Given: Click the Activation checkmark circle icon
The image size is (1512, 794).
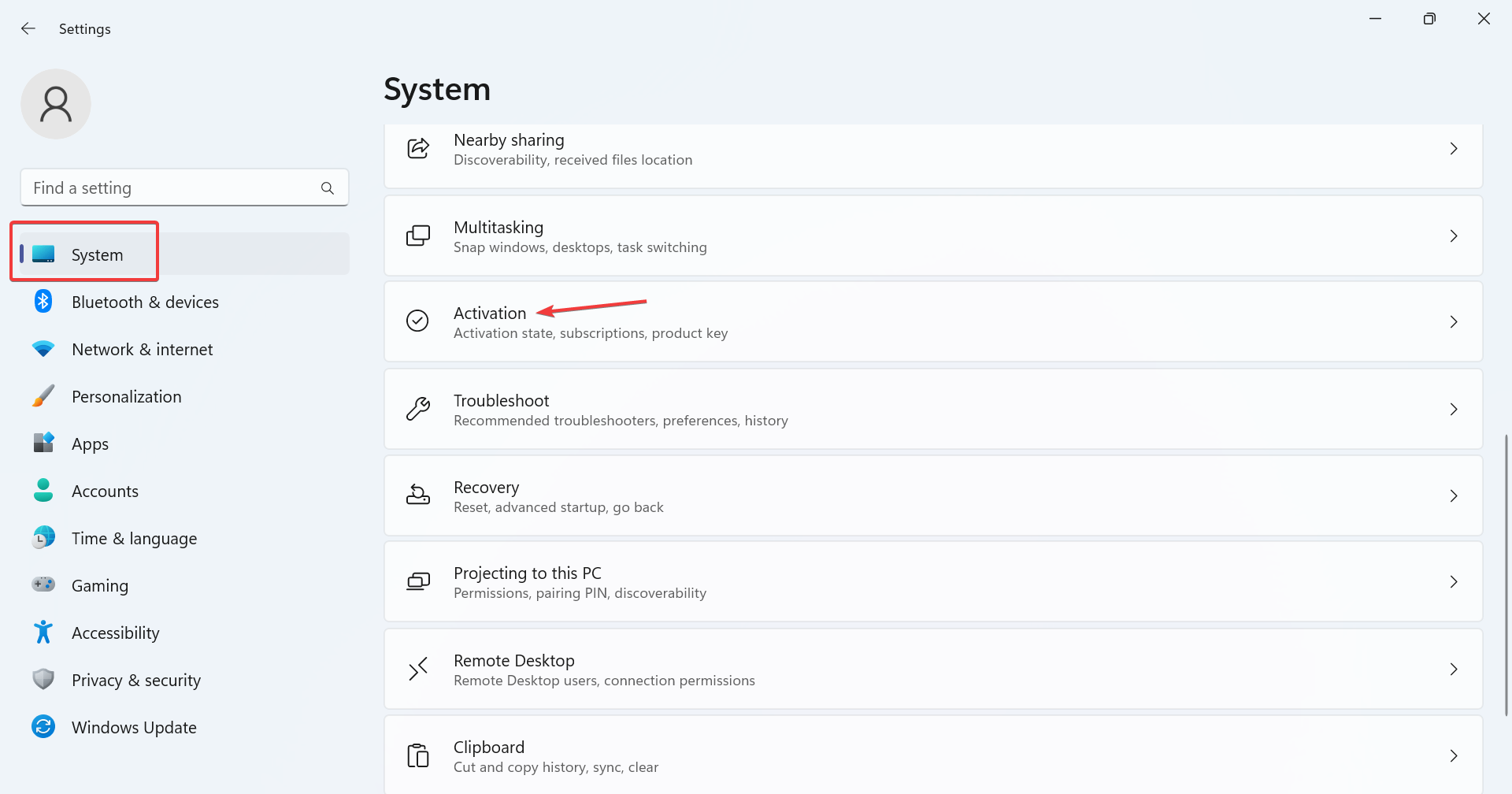Looking at the screenshot, I should pyautogui.click(x=417, y=321).
